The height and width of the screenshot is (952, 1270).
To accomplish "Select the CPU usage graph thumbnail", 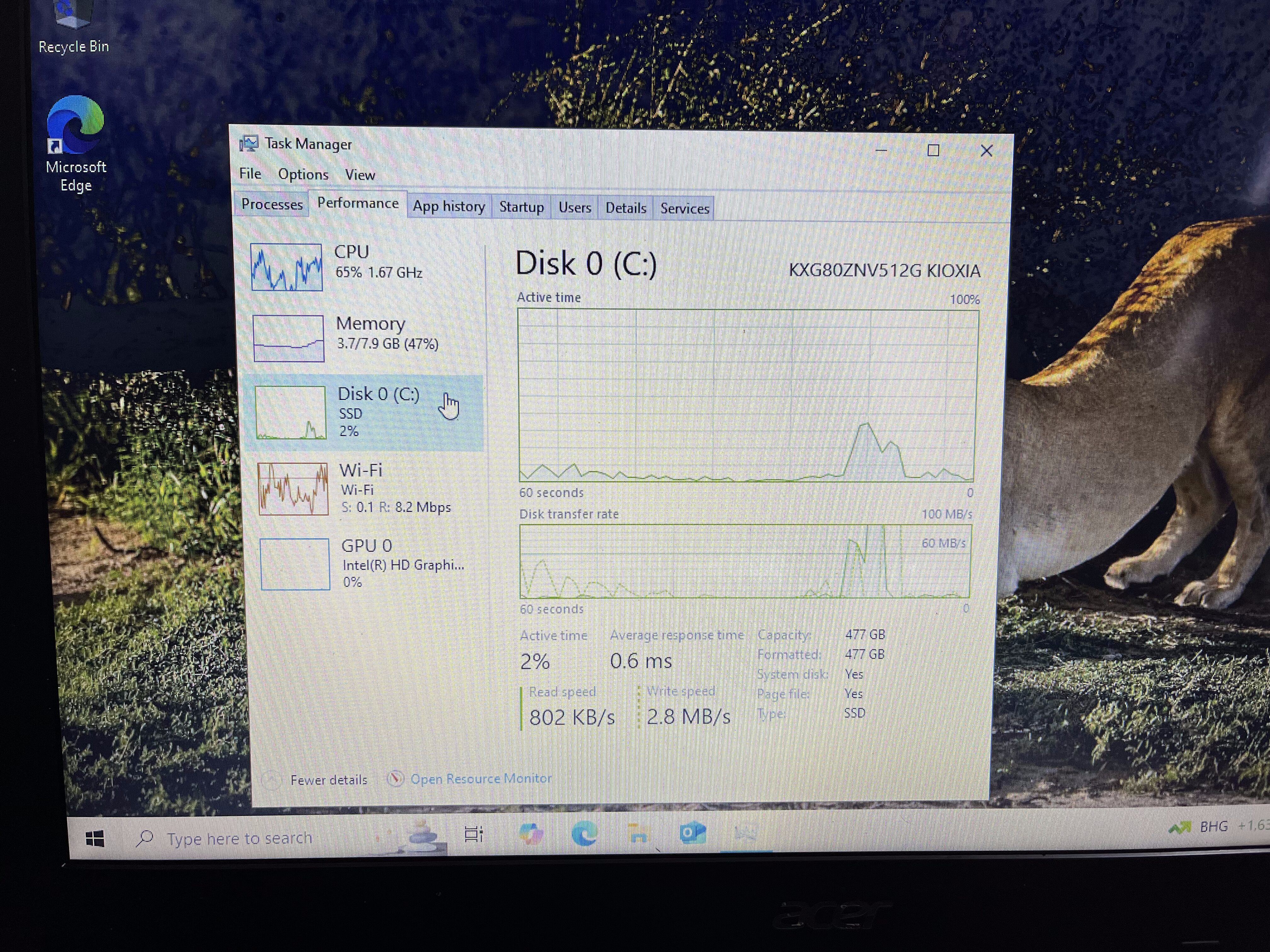I will click(x=286, y=267).
